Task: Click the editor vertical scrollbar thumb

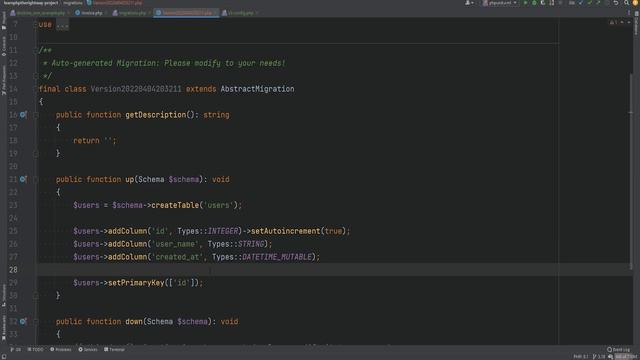Action: pyautogui.click(x=631, y=171)
